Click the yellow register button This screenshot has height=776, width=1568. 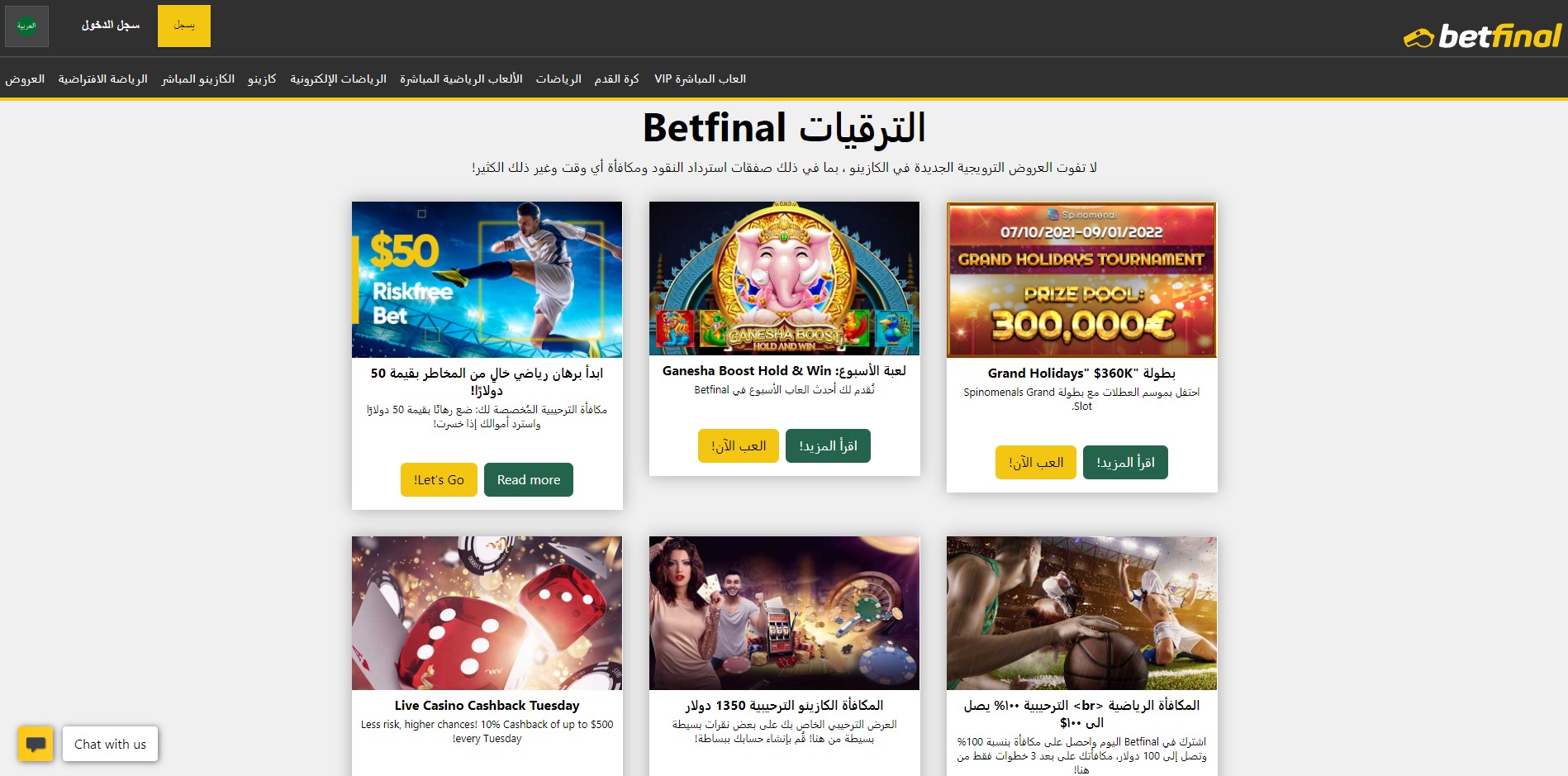[184, 26]
